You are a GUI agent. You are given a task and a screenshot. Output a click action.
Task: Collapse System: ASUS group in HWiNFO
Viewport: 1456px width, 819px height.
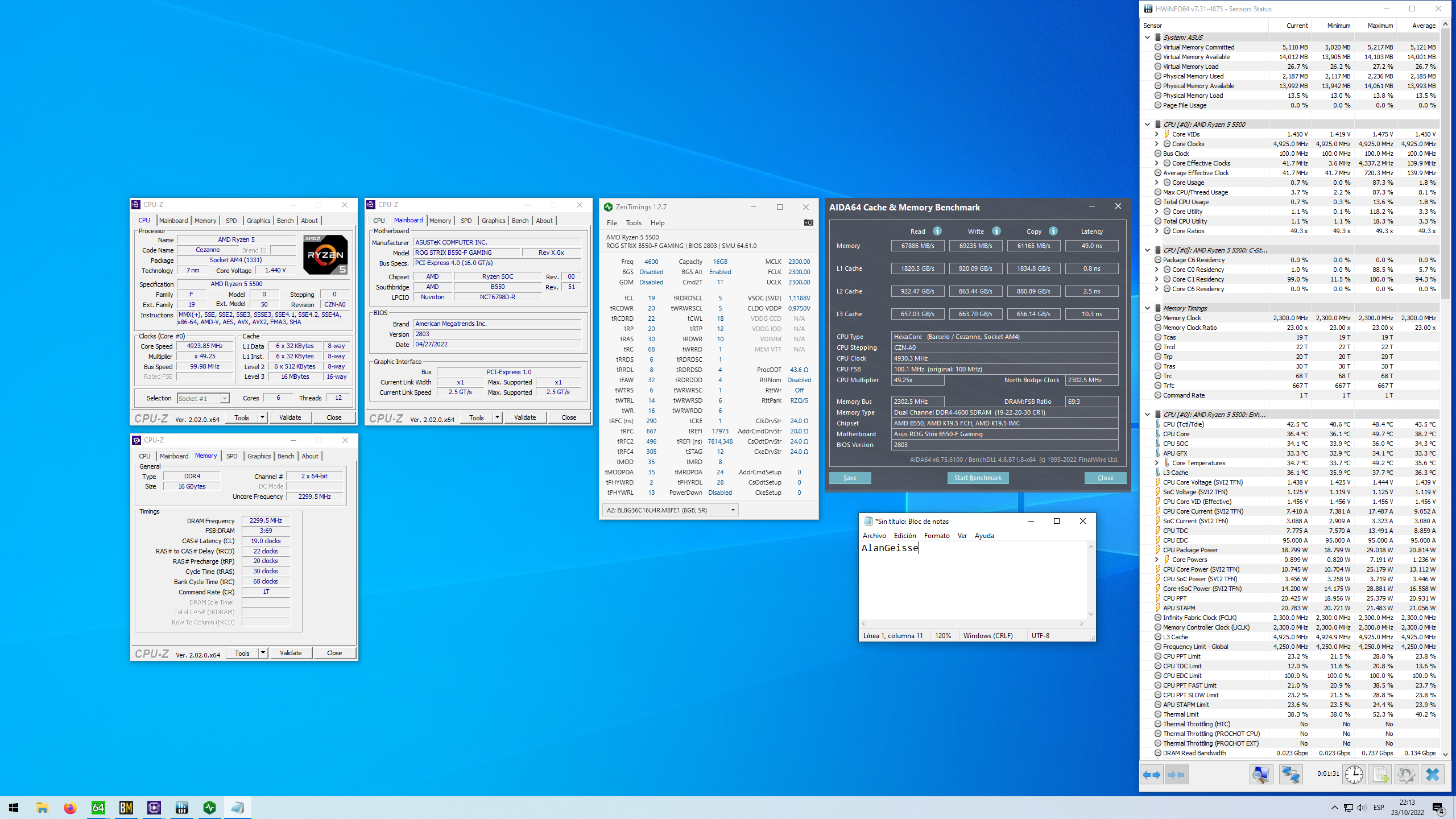click(x=1147, y=38)
